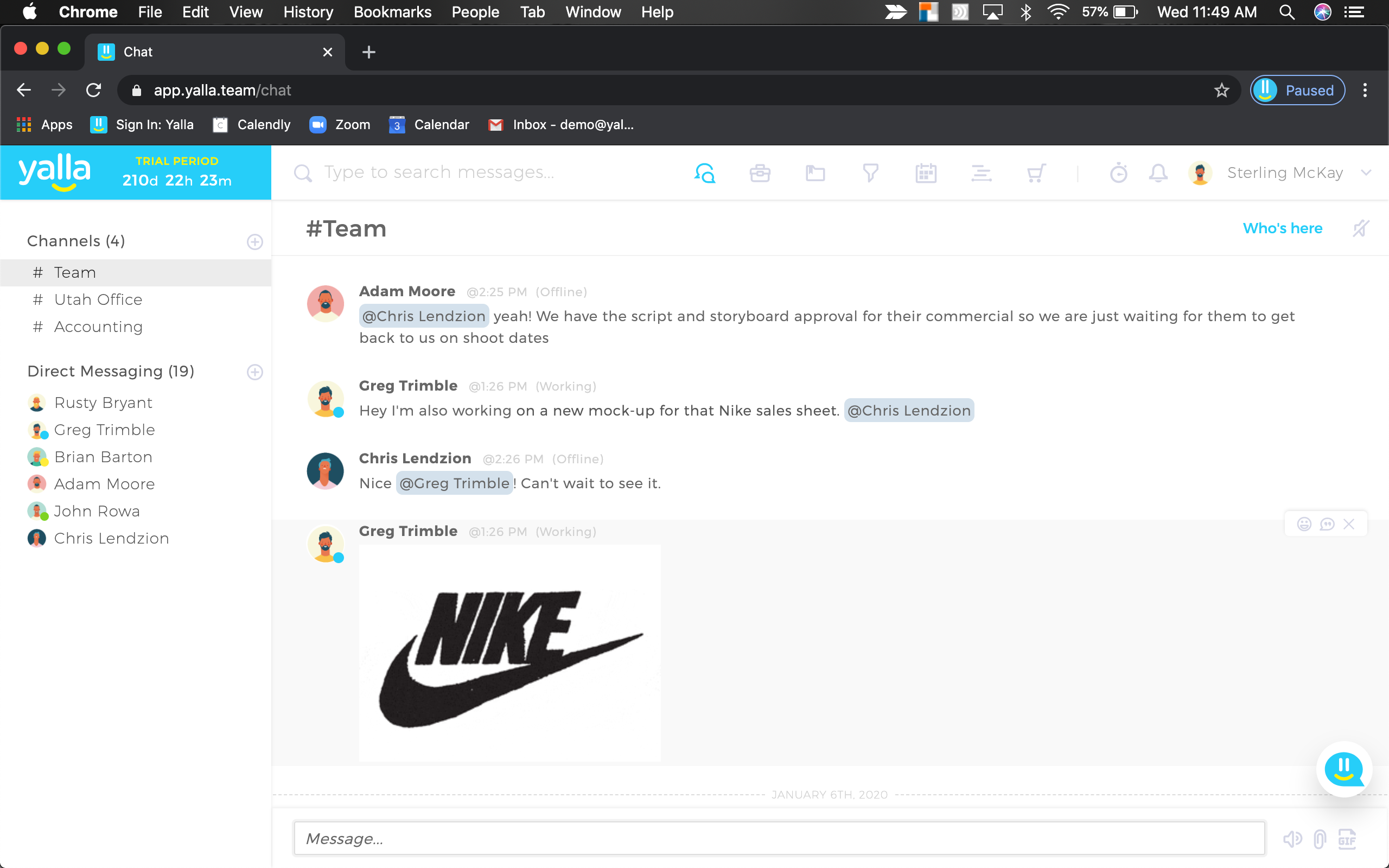Click the Message input field
The width and height of the screenshot is (1389, 868).
779,839
